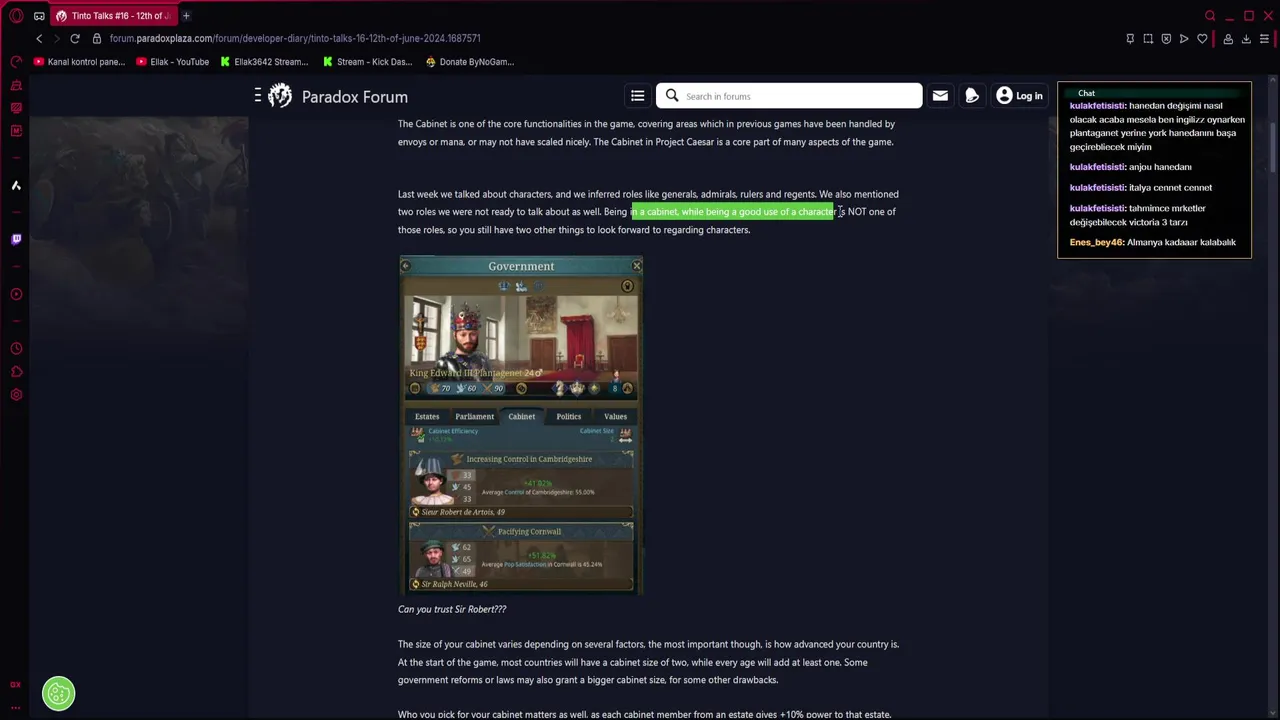Screen dimensions: 1280x720
Task: Focus the Search in forums field
Action: click(789, 96)
